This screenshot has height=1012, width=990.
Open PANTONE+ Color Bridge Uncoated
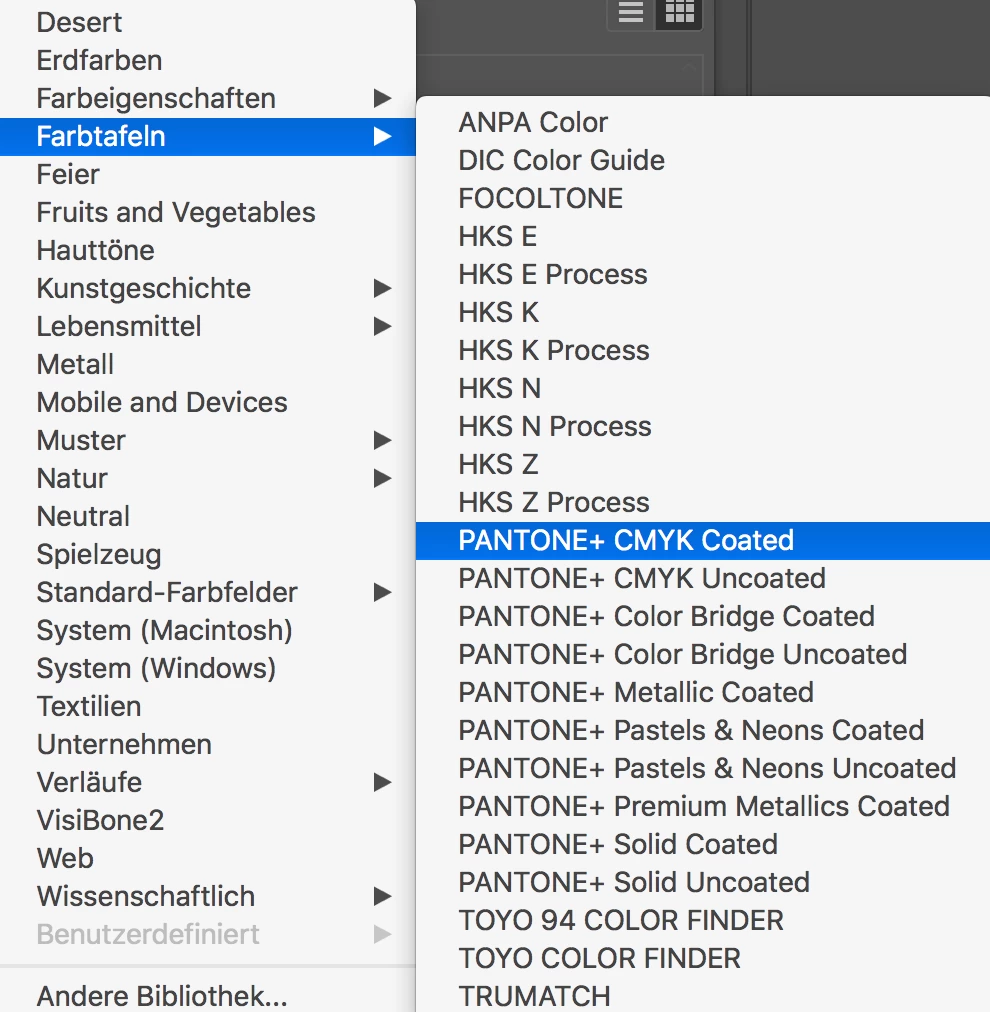click(x=703, y=655)
